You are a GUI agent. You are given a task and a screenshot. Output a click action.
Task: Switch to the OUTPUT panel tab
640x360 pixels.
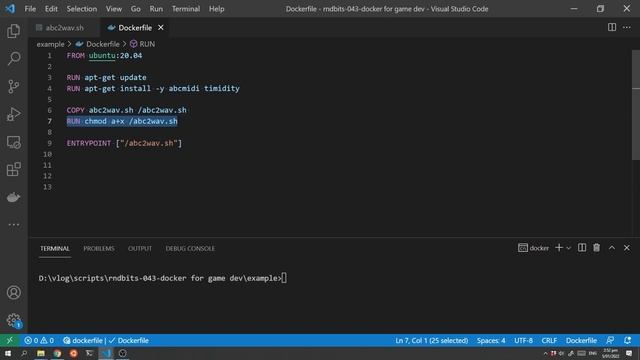[x=140, y=248]
